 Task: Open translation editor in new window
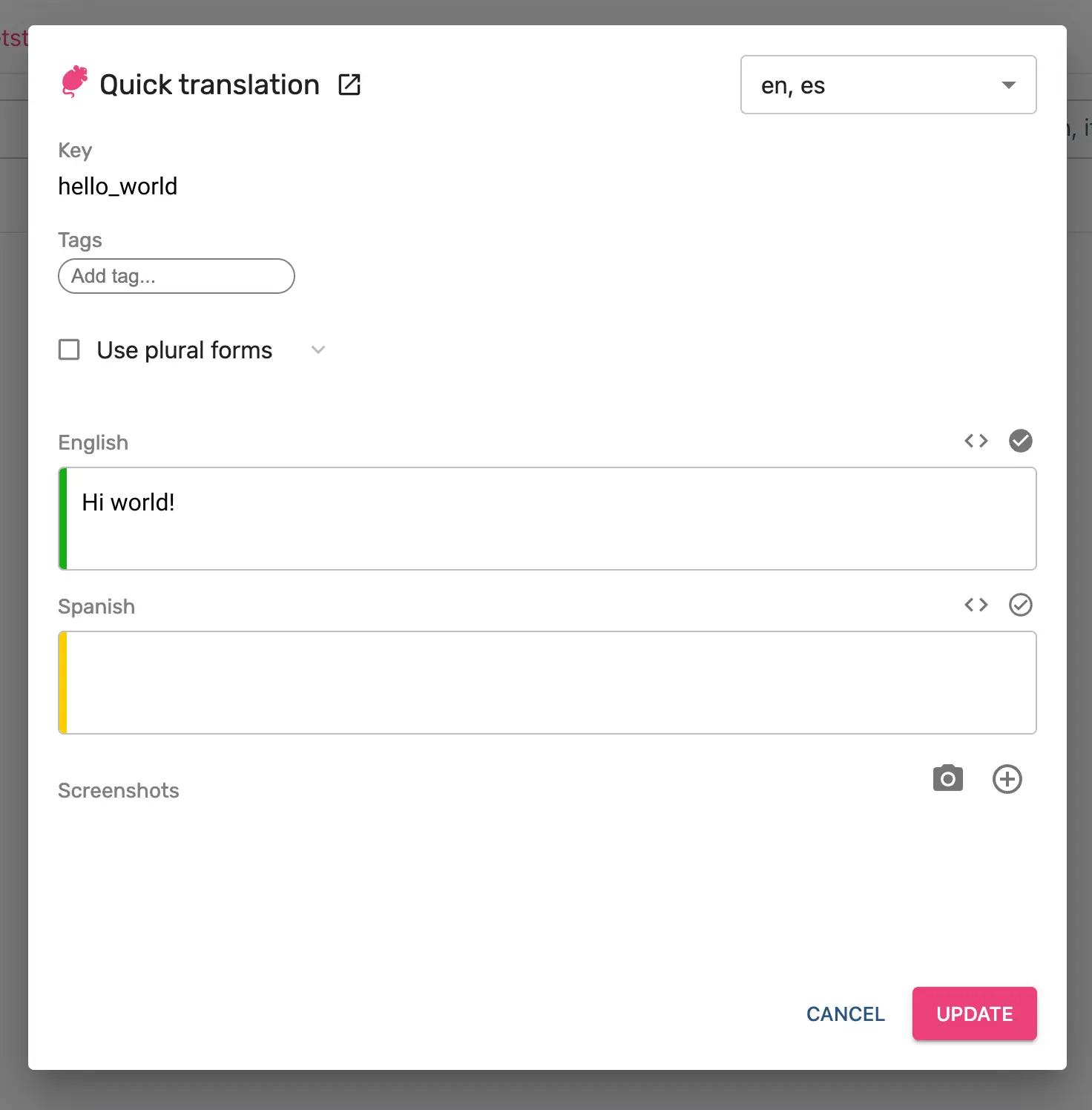pos(349,84)
